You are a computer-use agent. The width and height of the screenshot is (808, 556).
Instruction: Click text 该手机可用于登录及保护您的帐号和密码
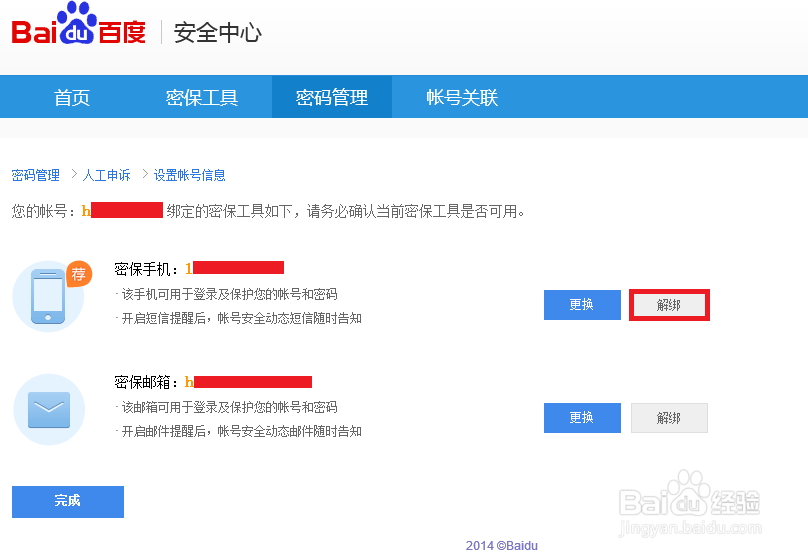pos(229,294)
